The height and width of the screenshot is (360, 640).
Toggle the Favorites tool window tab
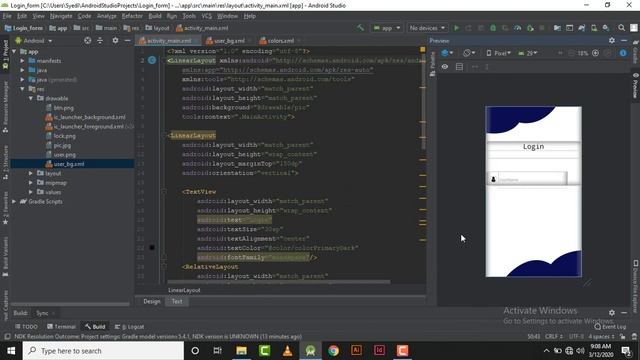[5, 209]
